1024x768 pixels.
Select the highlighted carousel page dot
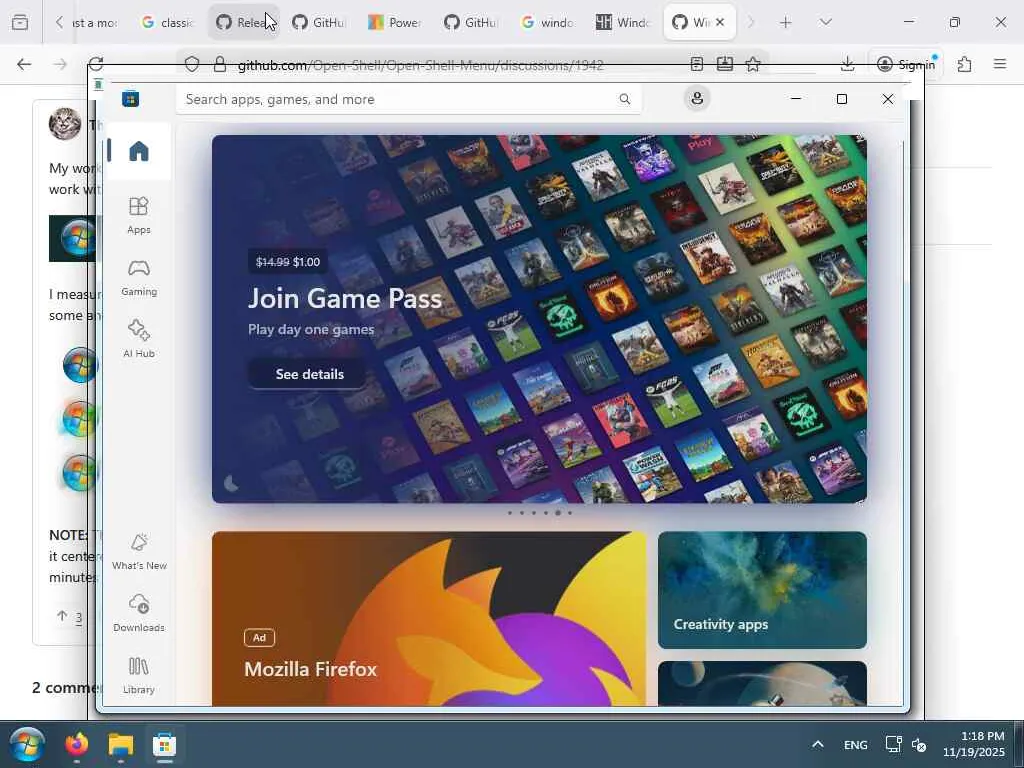point(558,513)
